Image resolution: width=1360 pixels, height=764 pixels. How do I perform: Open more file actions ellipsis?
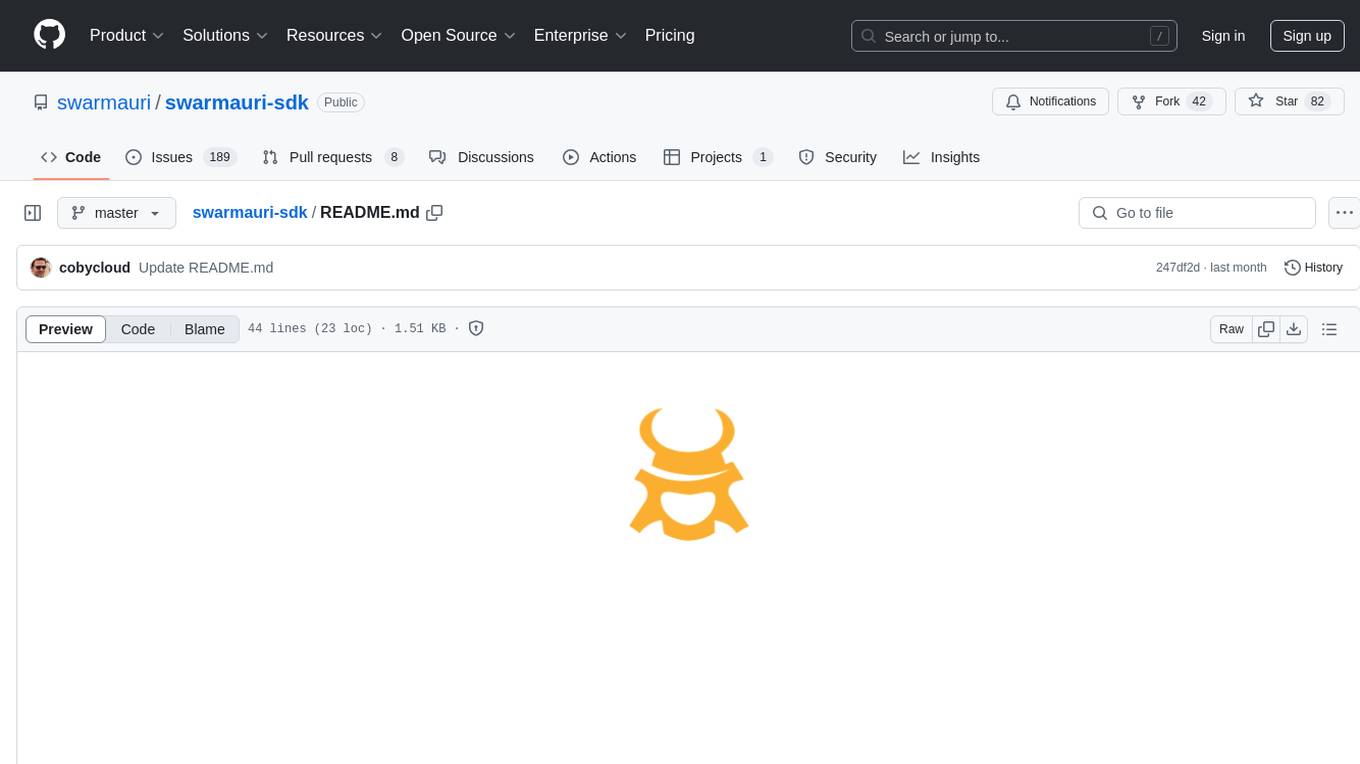click(x=1345, y=213)
